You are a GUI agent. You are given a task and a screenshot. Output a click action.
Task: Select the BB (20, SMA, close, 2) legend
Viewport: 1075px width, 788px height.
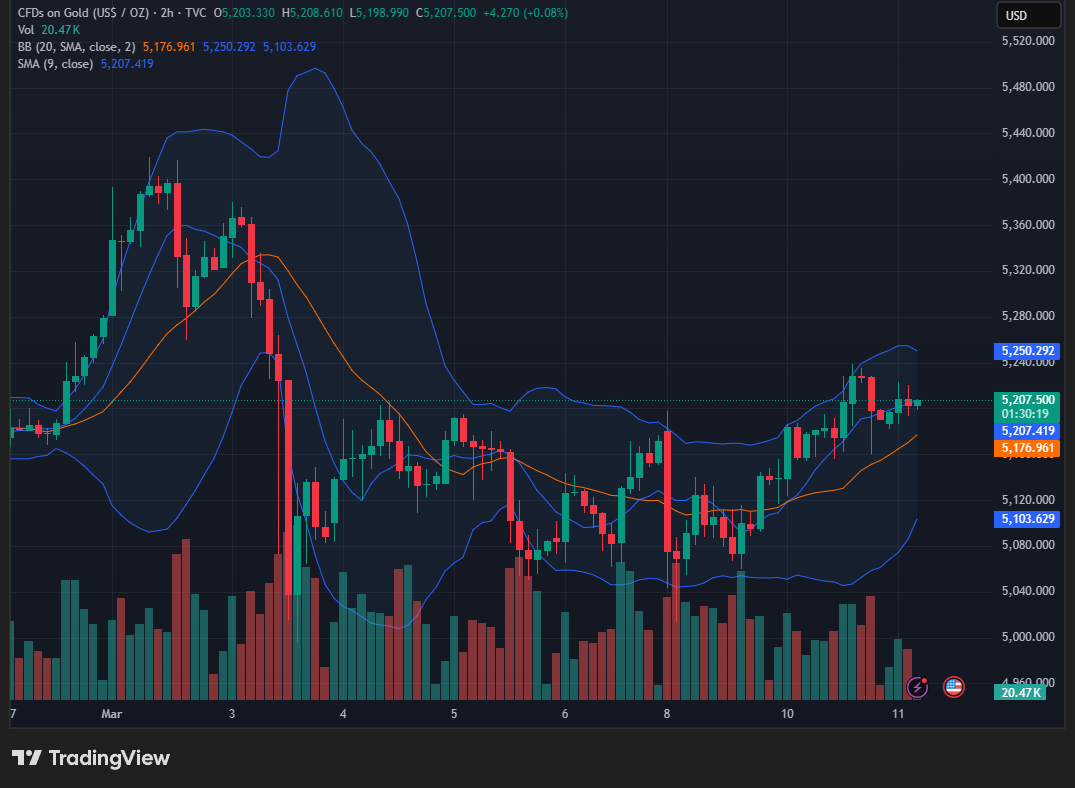click(x=76, y=47)
